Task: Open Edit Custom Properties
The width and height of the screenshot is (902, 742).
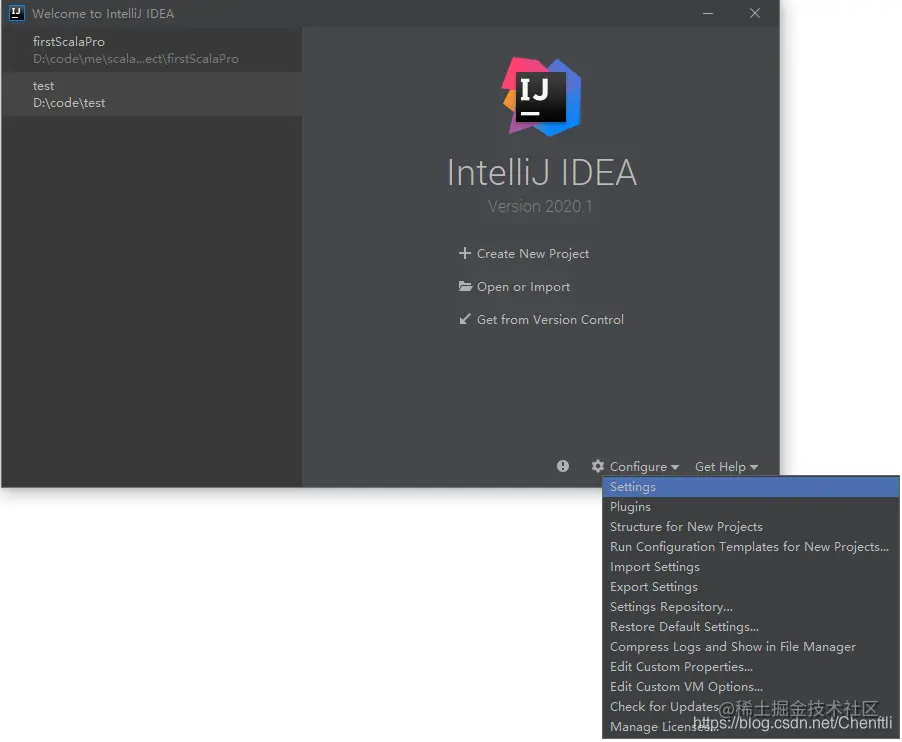Action: (751, 667)
